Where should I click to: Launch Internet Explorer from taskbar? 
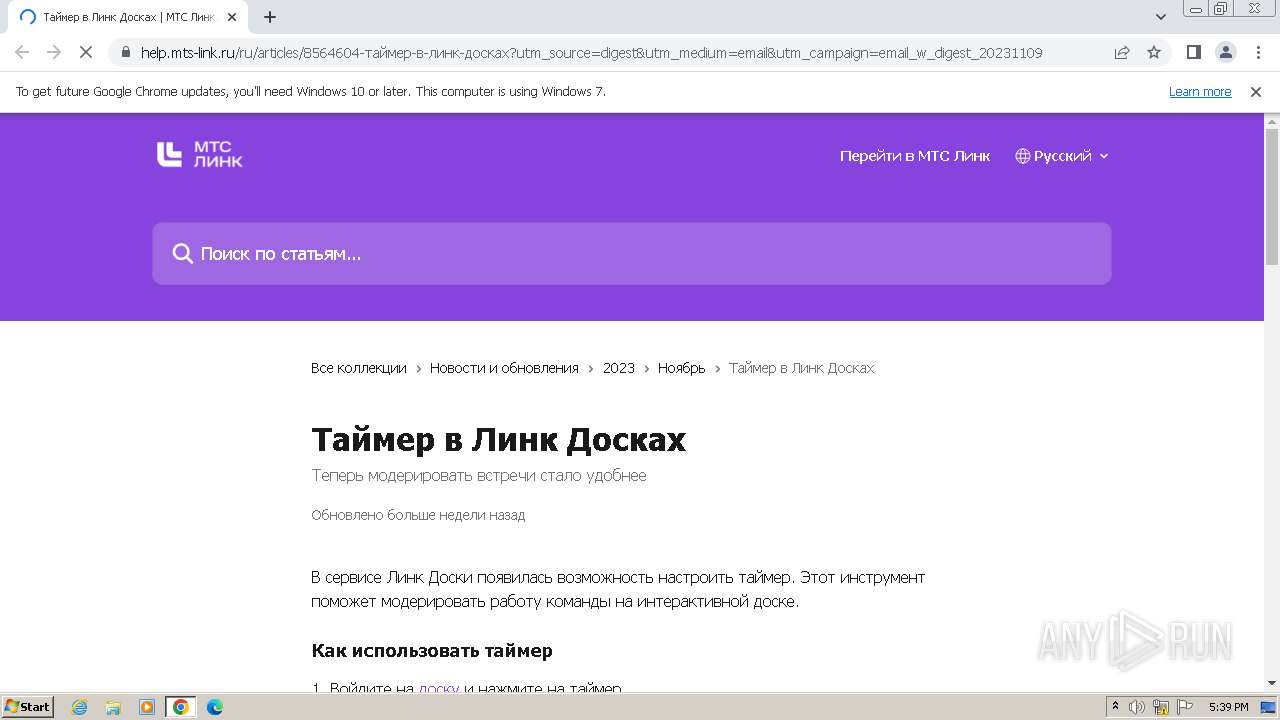click(x=80, y=707)
